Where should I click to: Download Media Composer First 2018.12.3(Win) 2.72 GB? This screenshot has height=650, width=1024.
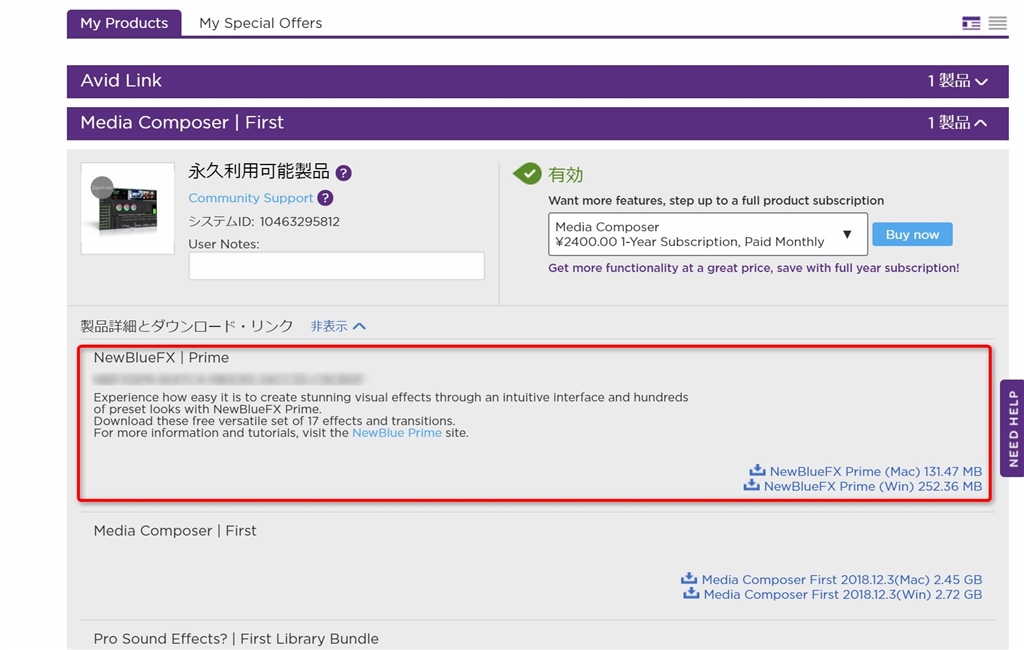(x=843, y=594)
